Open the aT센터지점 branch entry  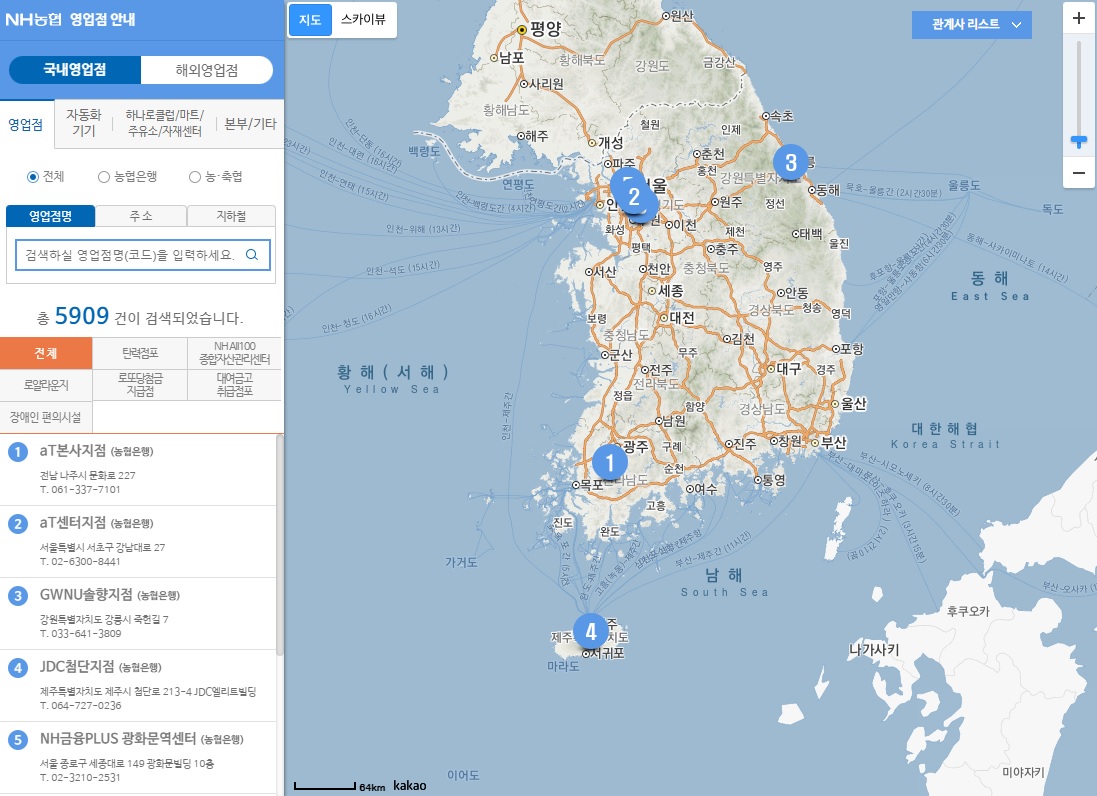click(138, 541)
